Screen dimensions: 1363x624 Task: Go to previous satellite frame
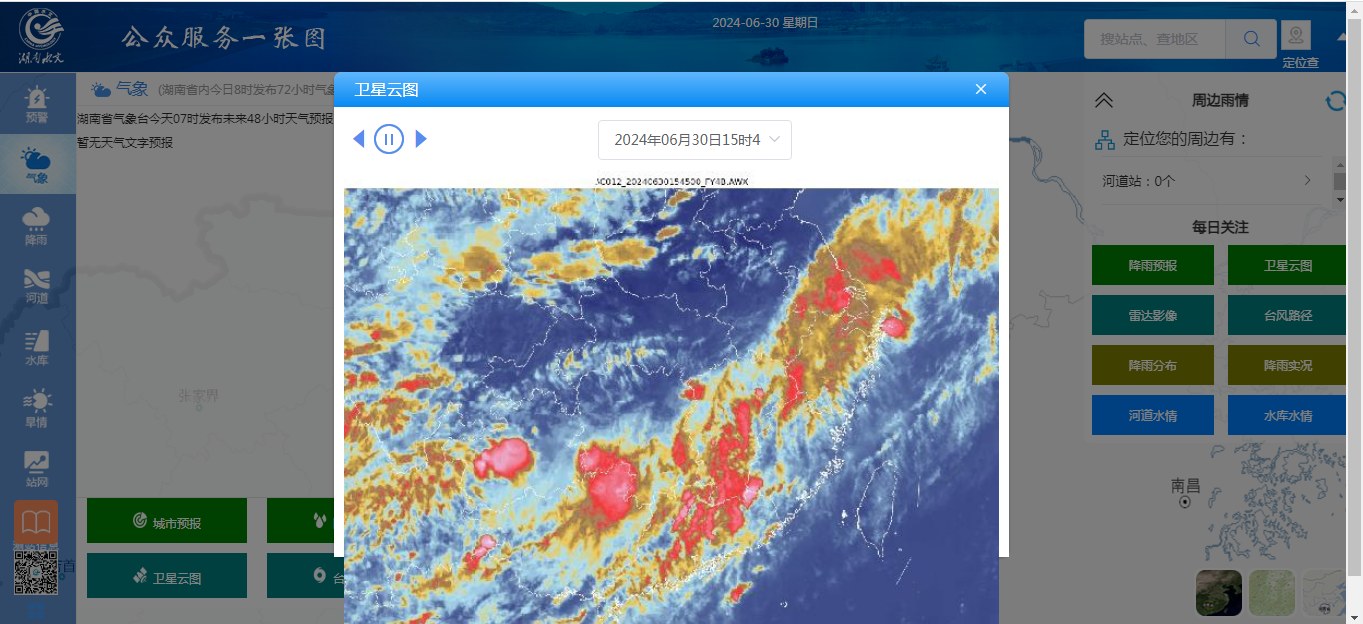pos(359,139)
